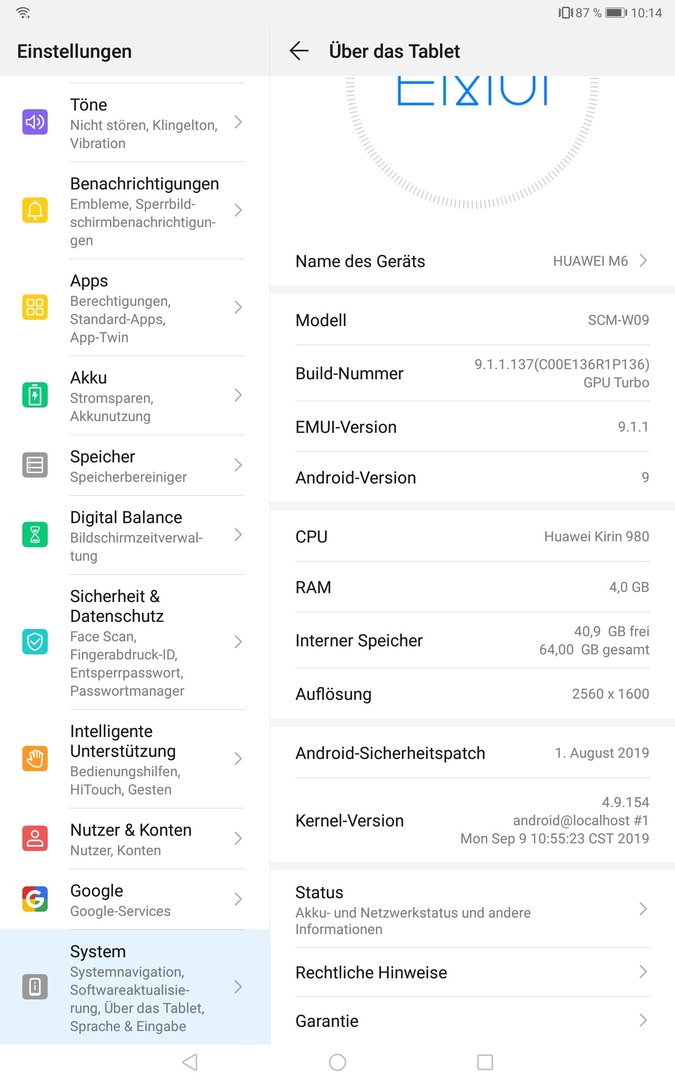Open the Benachrichtigungen settings entry
This screenshot has width=675, height=1080.
(x=135, y=211)
